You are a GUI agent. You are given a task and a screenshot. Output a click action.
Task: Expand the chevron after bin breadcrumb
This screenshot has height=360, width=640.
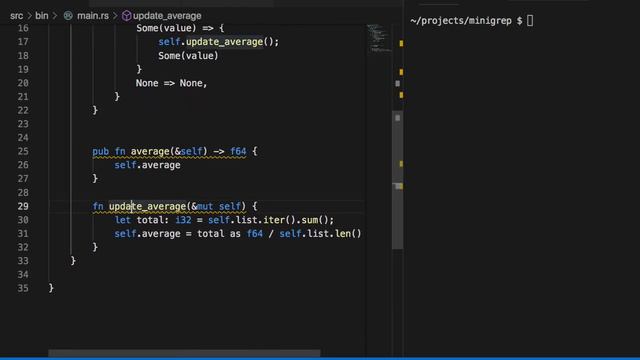pyautogui.click(x=56, y=16)
